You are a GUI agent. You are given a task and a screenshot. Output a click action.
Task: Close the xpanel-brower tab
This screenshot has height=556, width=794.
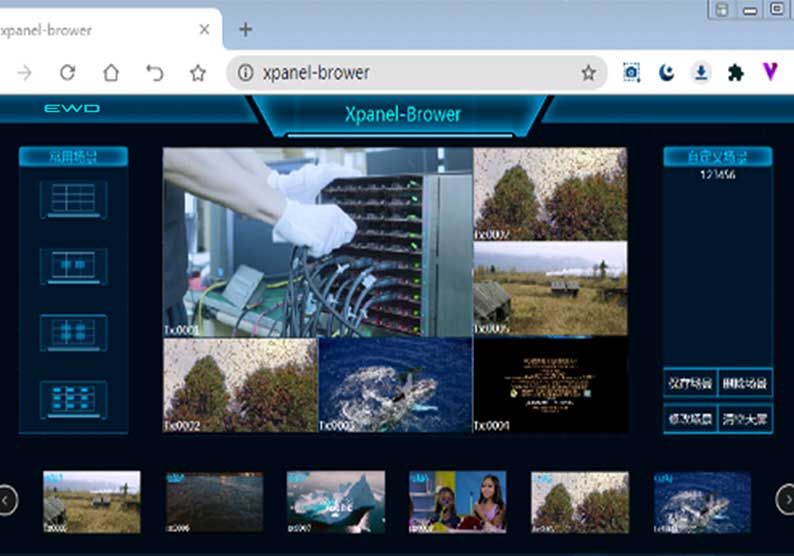(x=204, y=29)
